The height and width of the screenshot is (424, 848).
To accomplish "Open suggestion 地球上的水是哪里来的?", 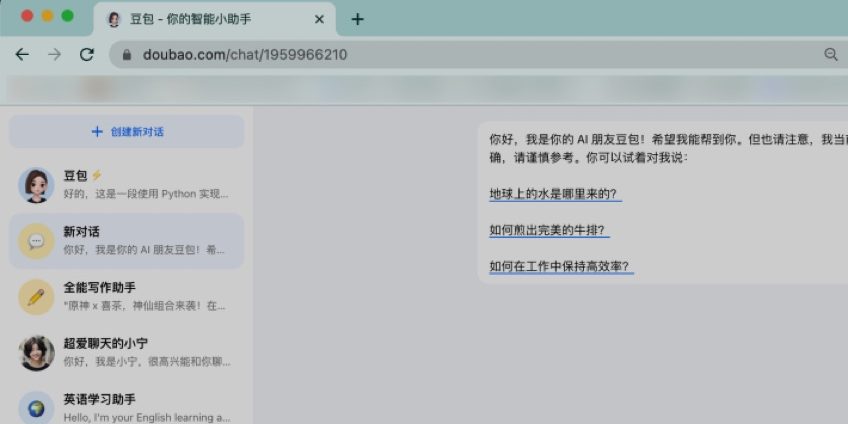I will click(x=555, y=193).
